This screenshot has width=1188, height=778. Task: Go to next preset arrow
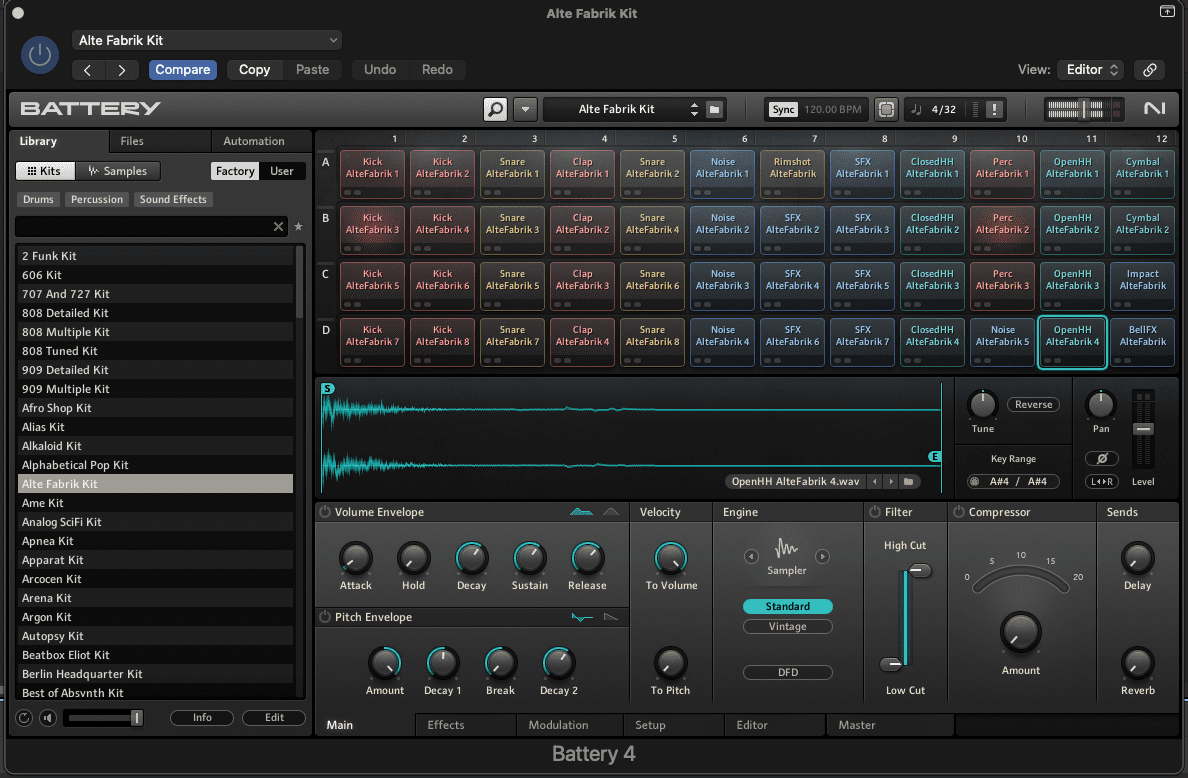coord(122,70)
